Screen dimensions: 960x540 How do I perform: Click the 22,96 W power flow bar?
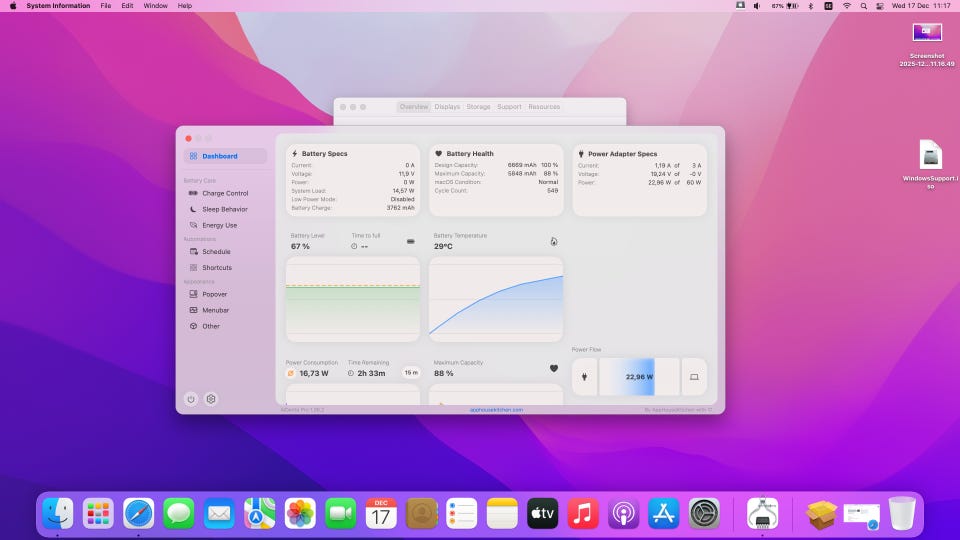point(638,377)
